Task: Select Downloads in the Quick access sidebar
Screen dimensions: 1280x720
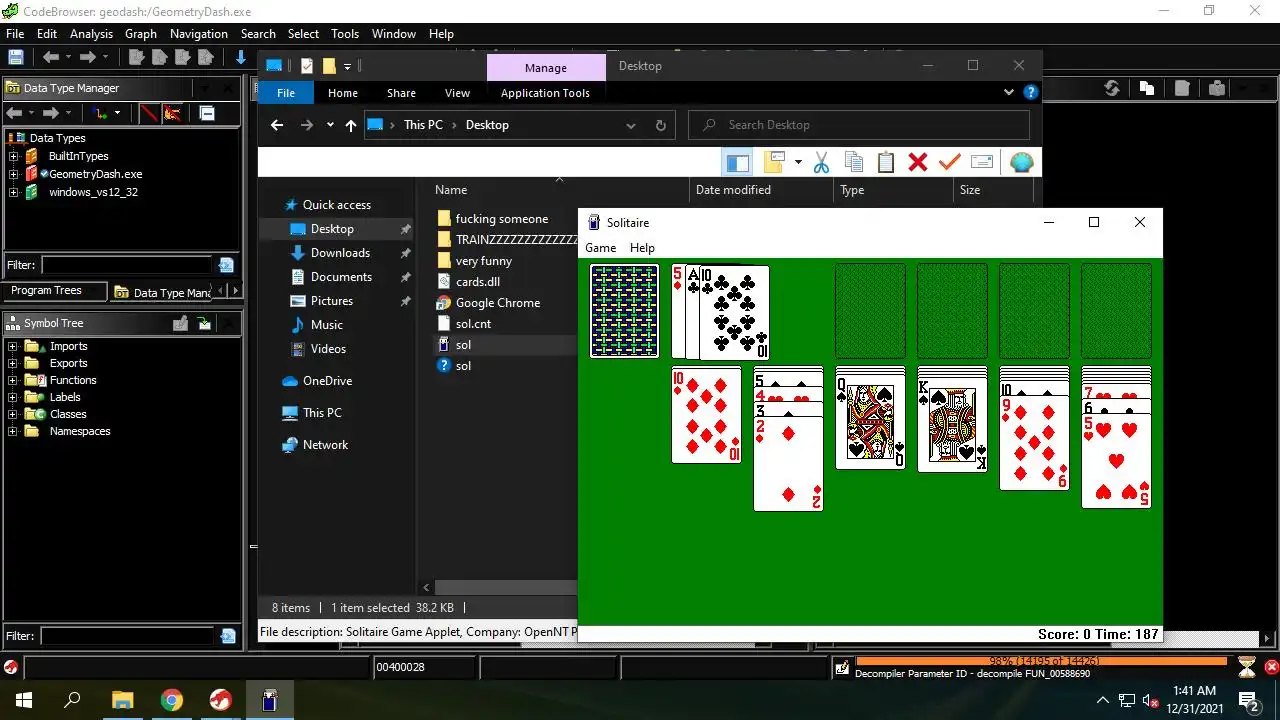Action: [340, 253]
